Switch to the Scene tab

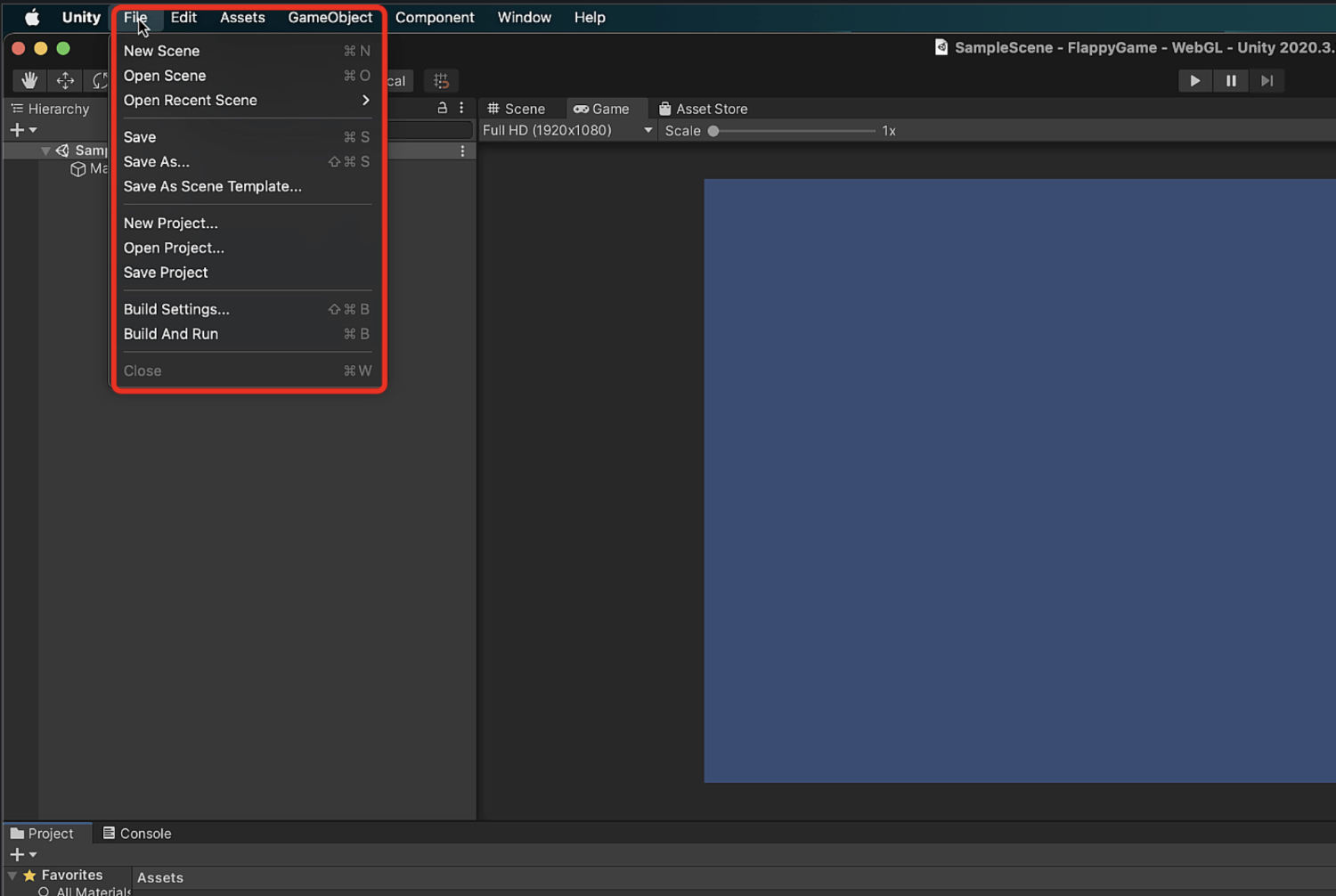517,109
